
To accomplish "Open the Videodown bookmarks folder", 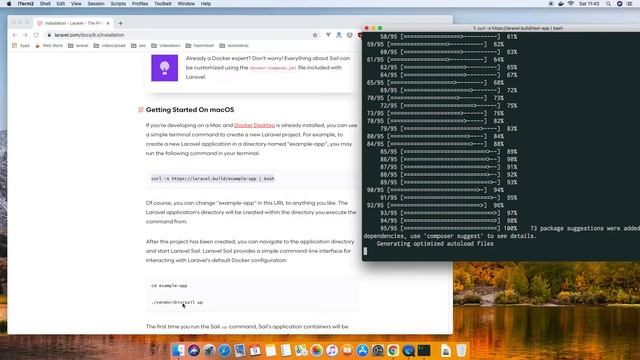I will (166, 46).
